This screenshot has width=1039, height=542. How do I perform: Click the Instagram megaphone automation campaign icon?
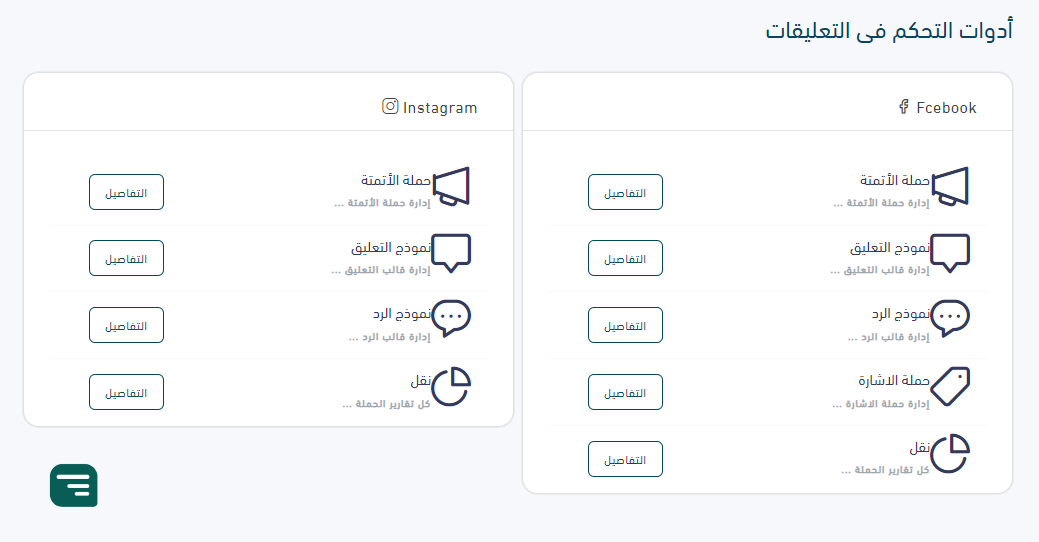(451, 187)
